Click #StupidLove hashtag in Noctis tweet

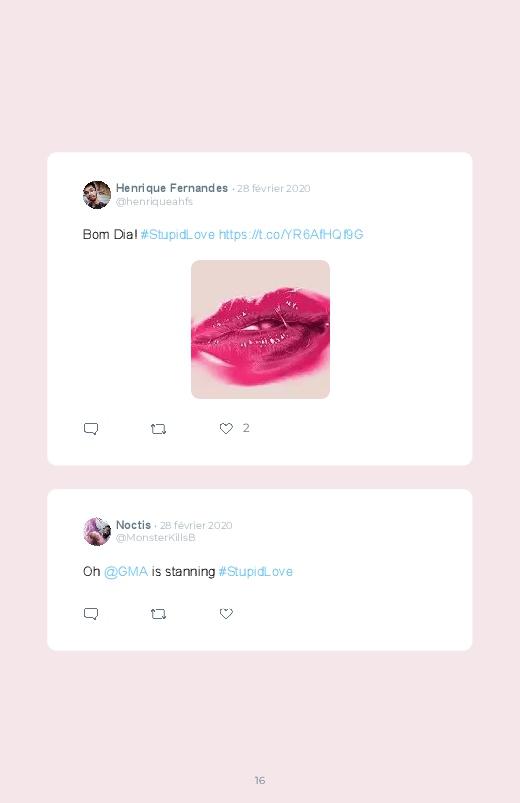(x=256, y=572)
